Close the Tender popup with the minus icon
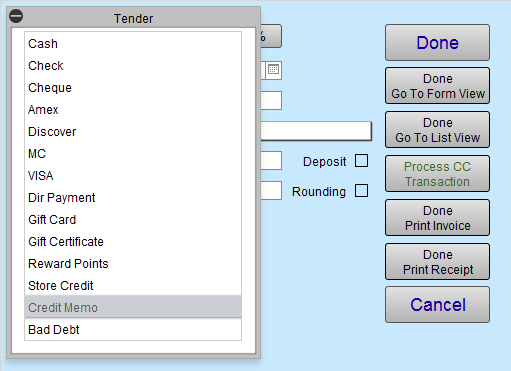 click(16, 16)
